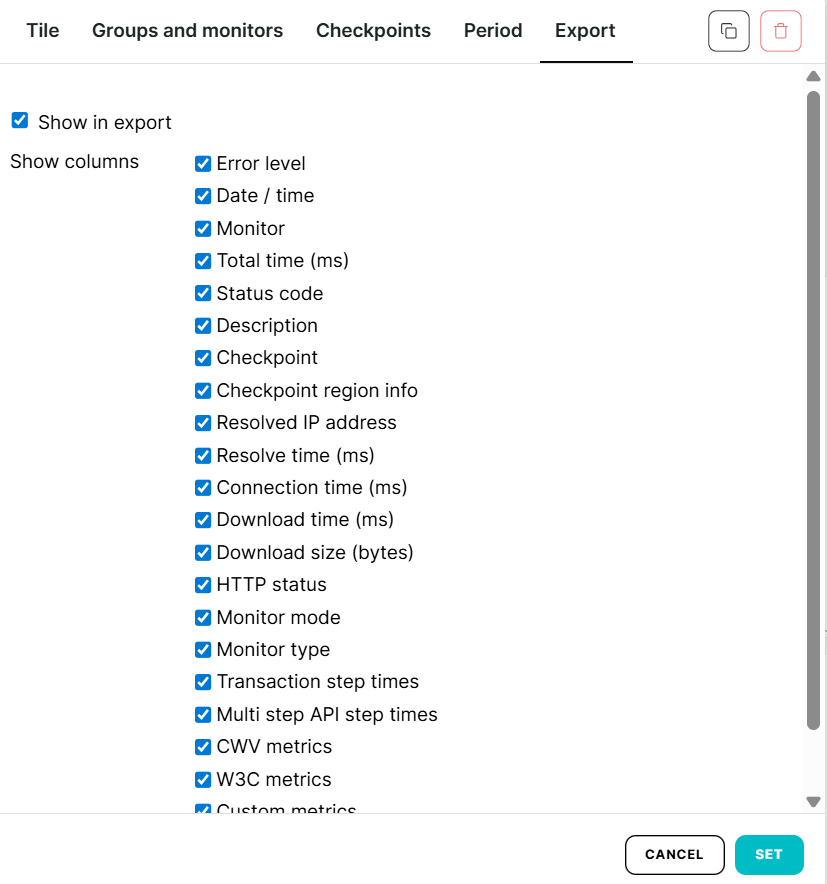Screen dimensions: 827x884
Task: Open the Groups and monitors tab
Action: pyautogui.click(x=187, y=31)
